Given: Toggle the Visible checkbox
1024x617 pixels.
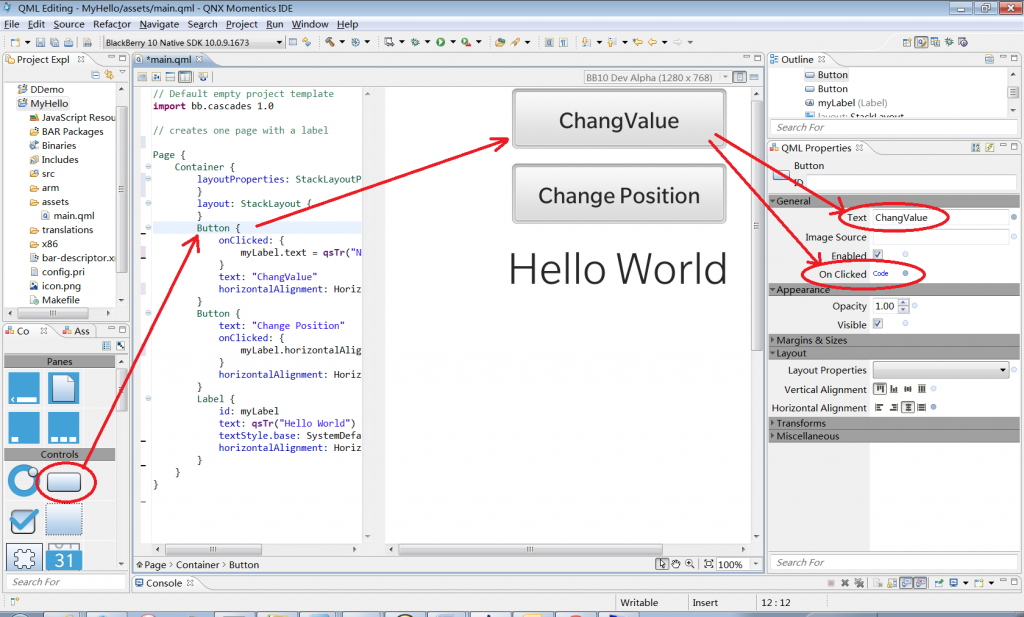Looking at the screenshot, I should 878,324.
